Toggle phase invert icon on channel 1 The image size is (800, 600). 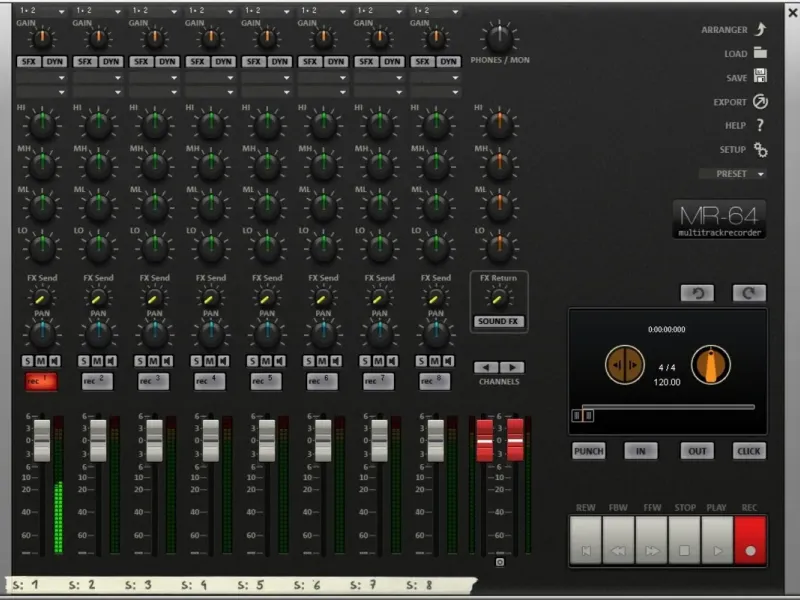coord(55,361)
